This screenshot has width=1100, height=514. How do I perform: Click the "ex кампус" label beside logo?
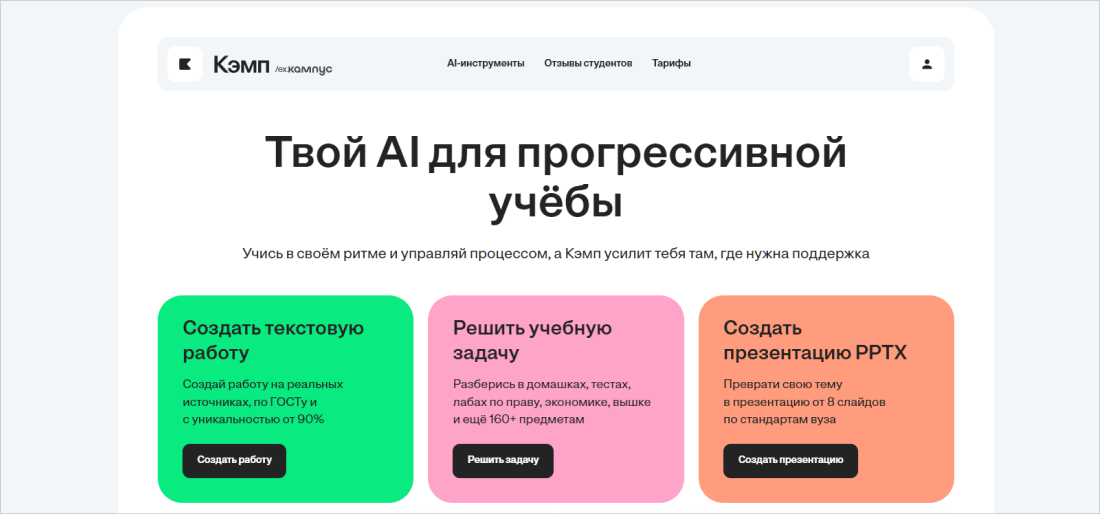pos(303,68)
